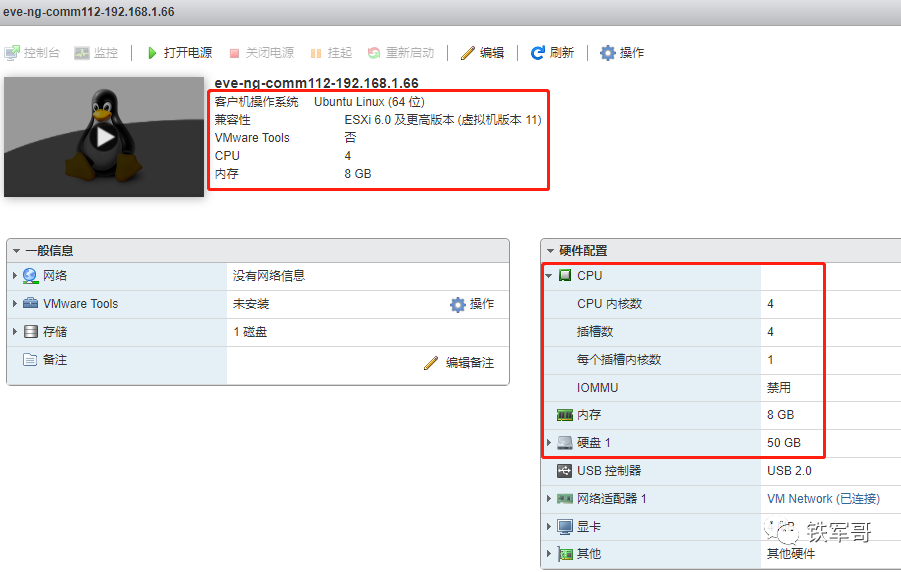Expand the 网络适配器 1 row
Viewport: 901px width, 572px height.
pyautogui.click(x=549, y=498)
